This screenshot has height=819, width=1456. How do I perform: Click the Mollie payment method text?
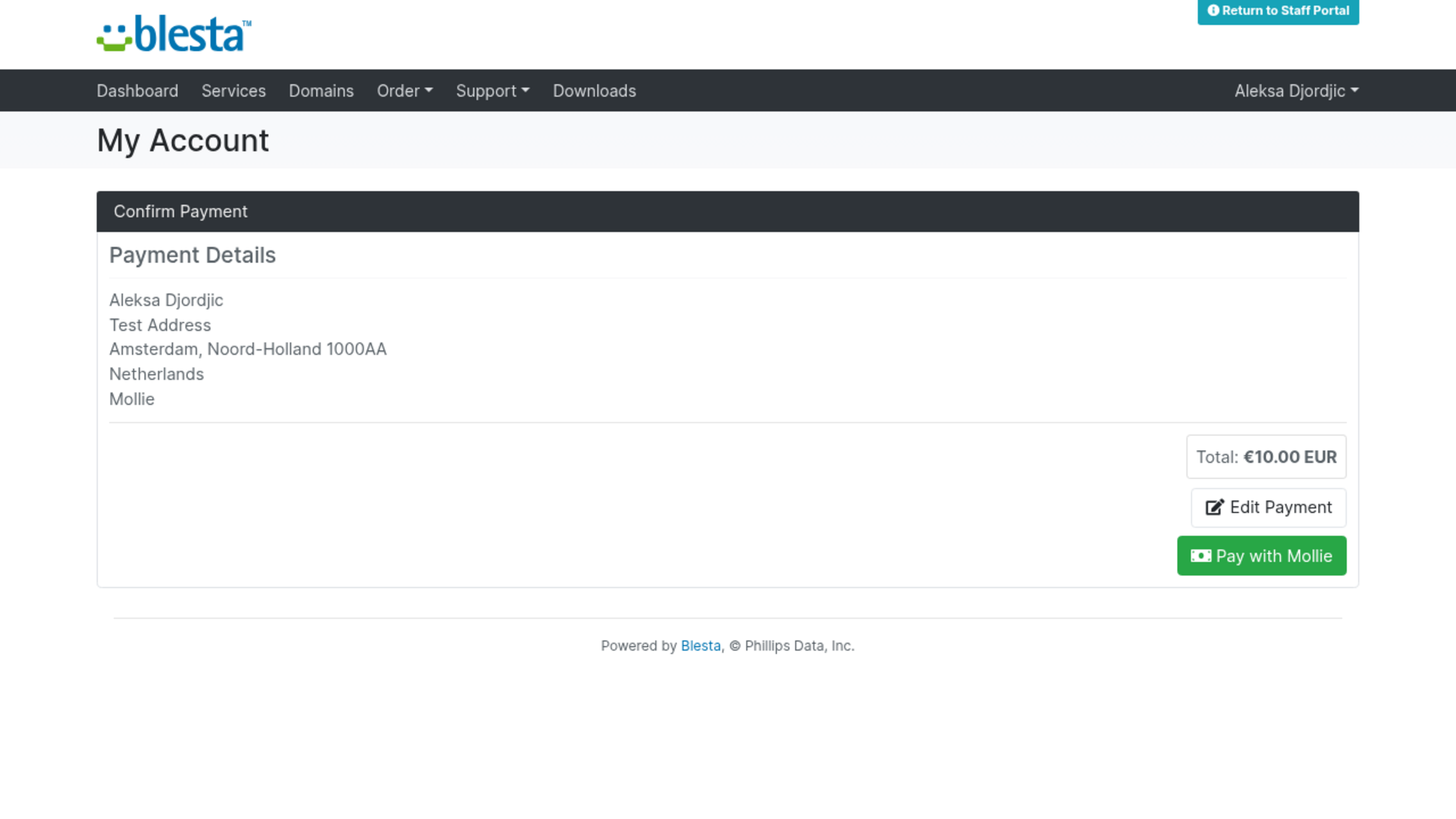(132, 400)
